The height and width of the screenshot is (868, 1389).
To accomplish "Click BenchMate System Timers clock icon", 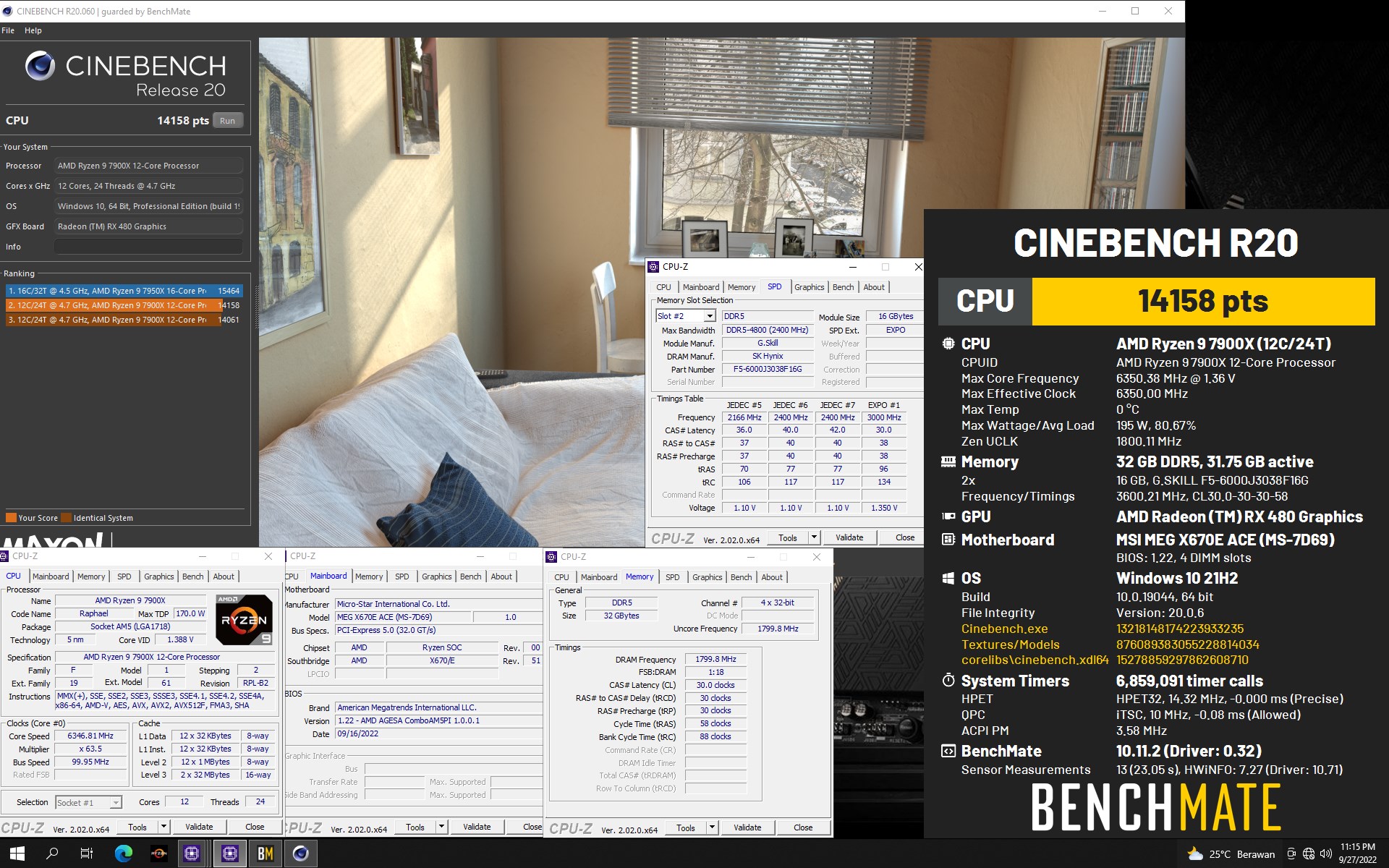I will pos(948,681).
